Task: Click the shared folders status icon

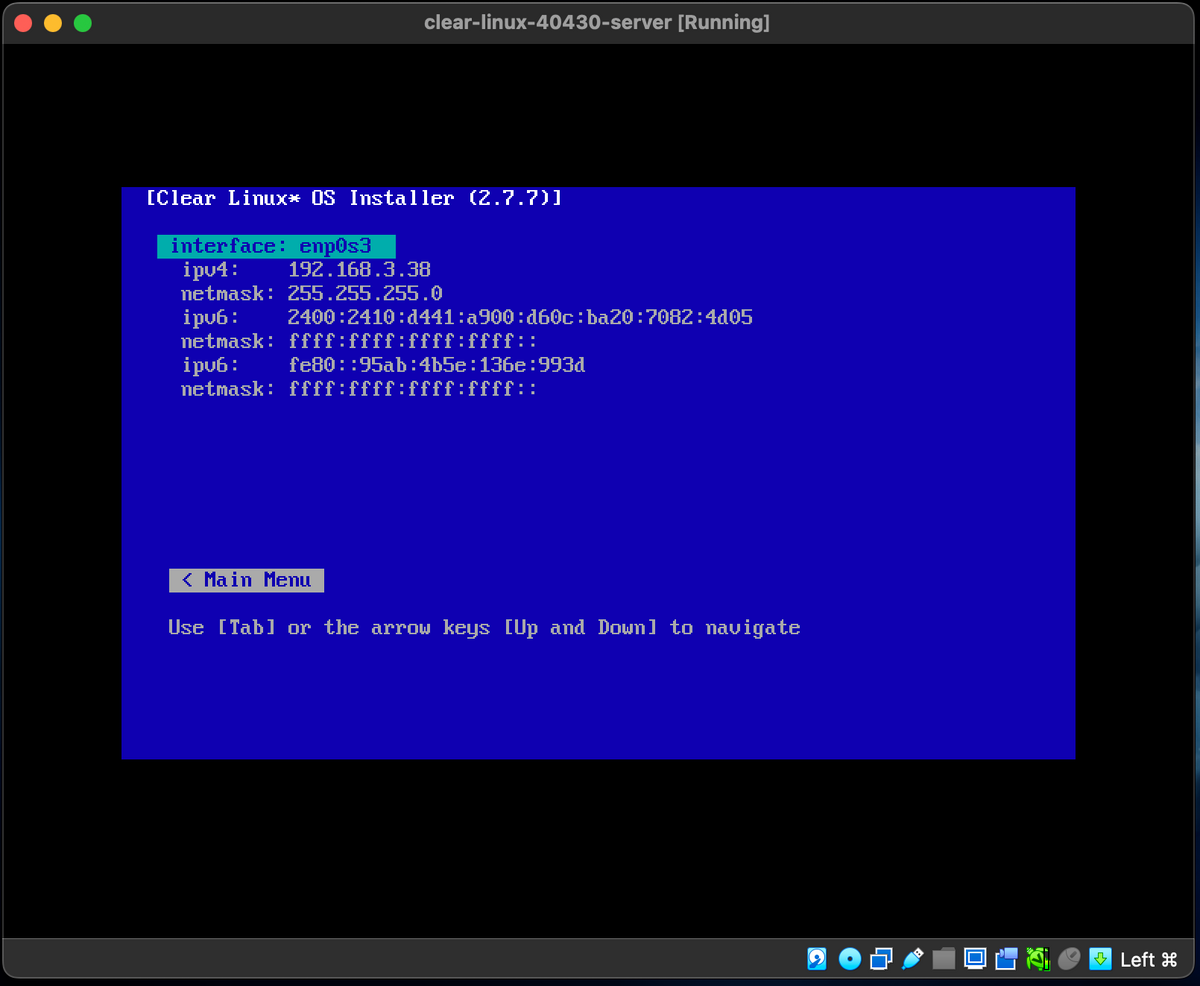Action: pyautogui.click(x=944, y=958)
